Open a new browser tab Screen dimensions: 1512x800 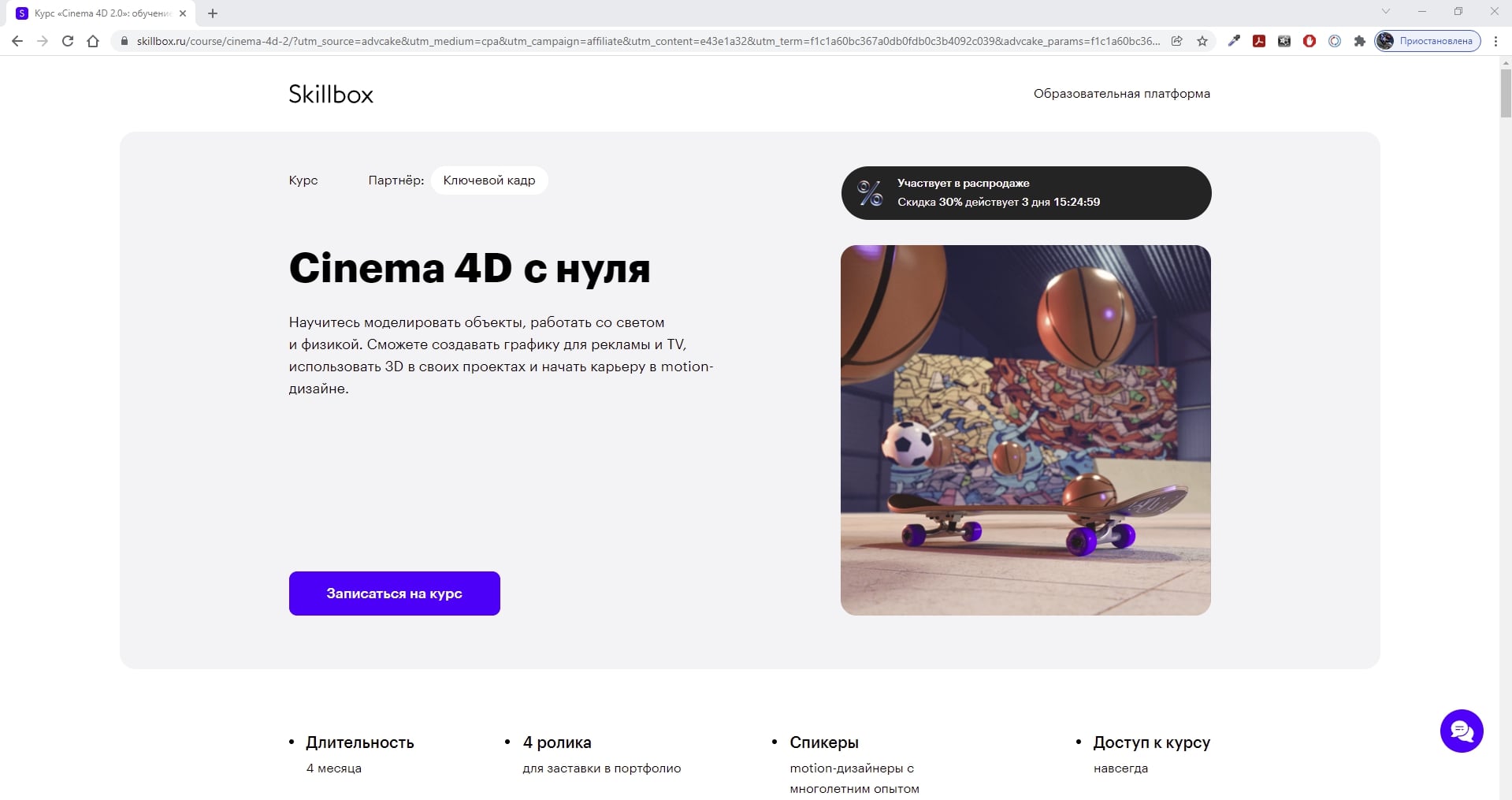(x=213, y=13)
